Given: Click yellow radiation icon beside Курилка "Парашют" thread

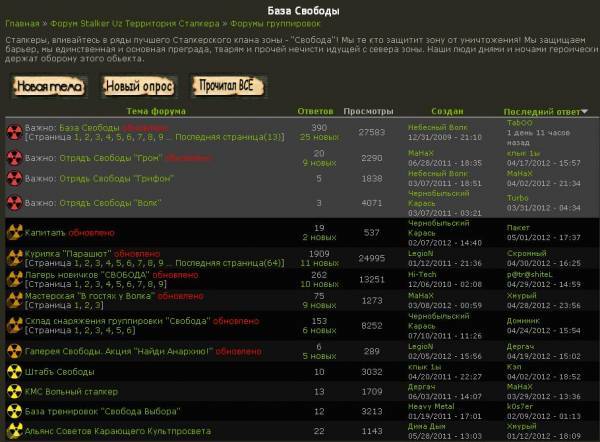Looking at the screenshot, I should (14, 259).
